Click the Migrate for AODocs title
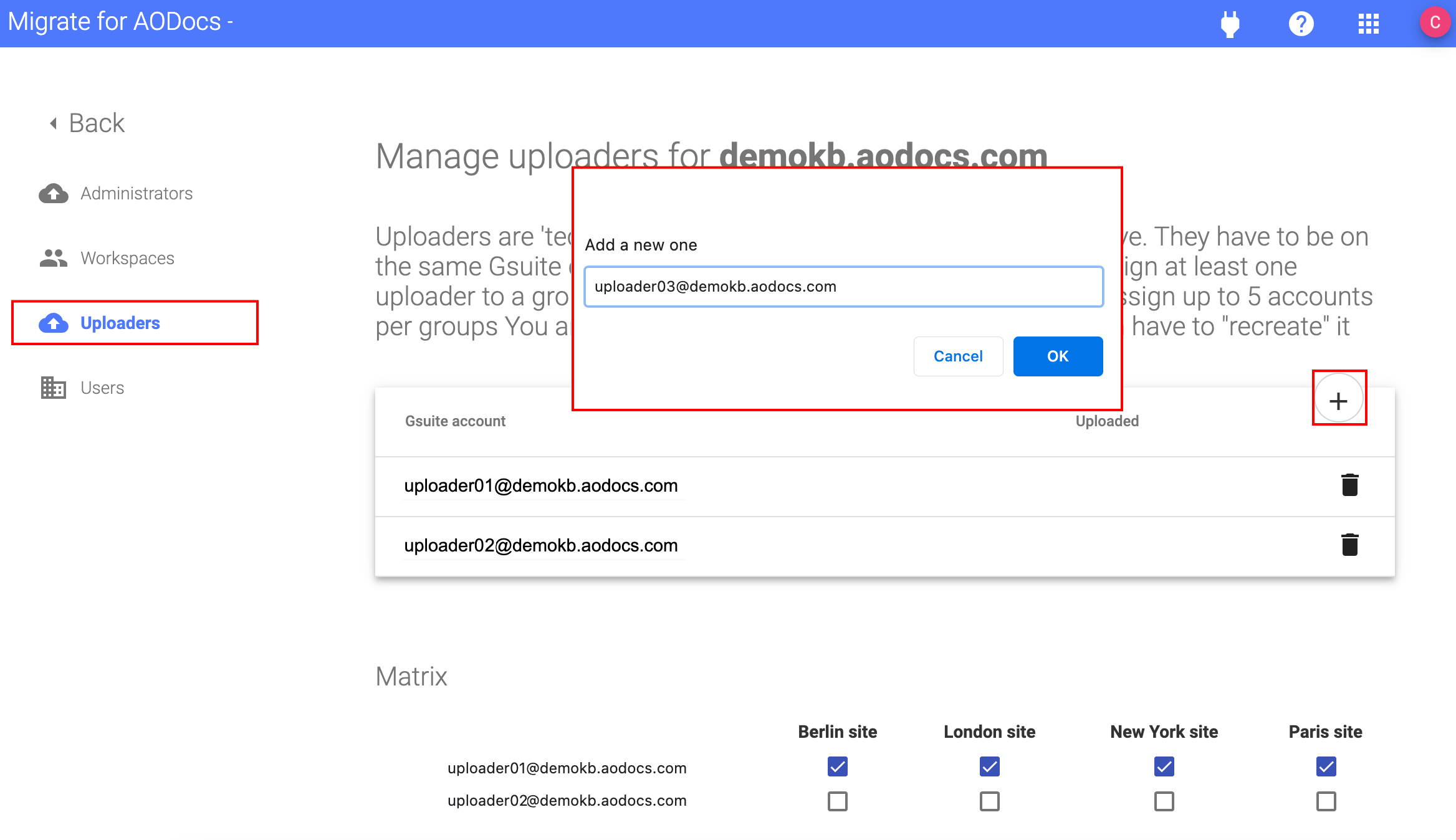1456x840 pixels. pyautogui.click(x=120, y=22)
